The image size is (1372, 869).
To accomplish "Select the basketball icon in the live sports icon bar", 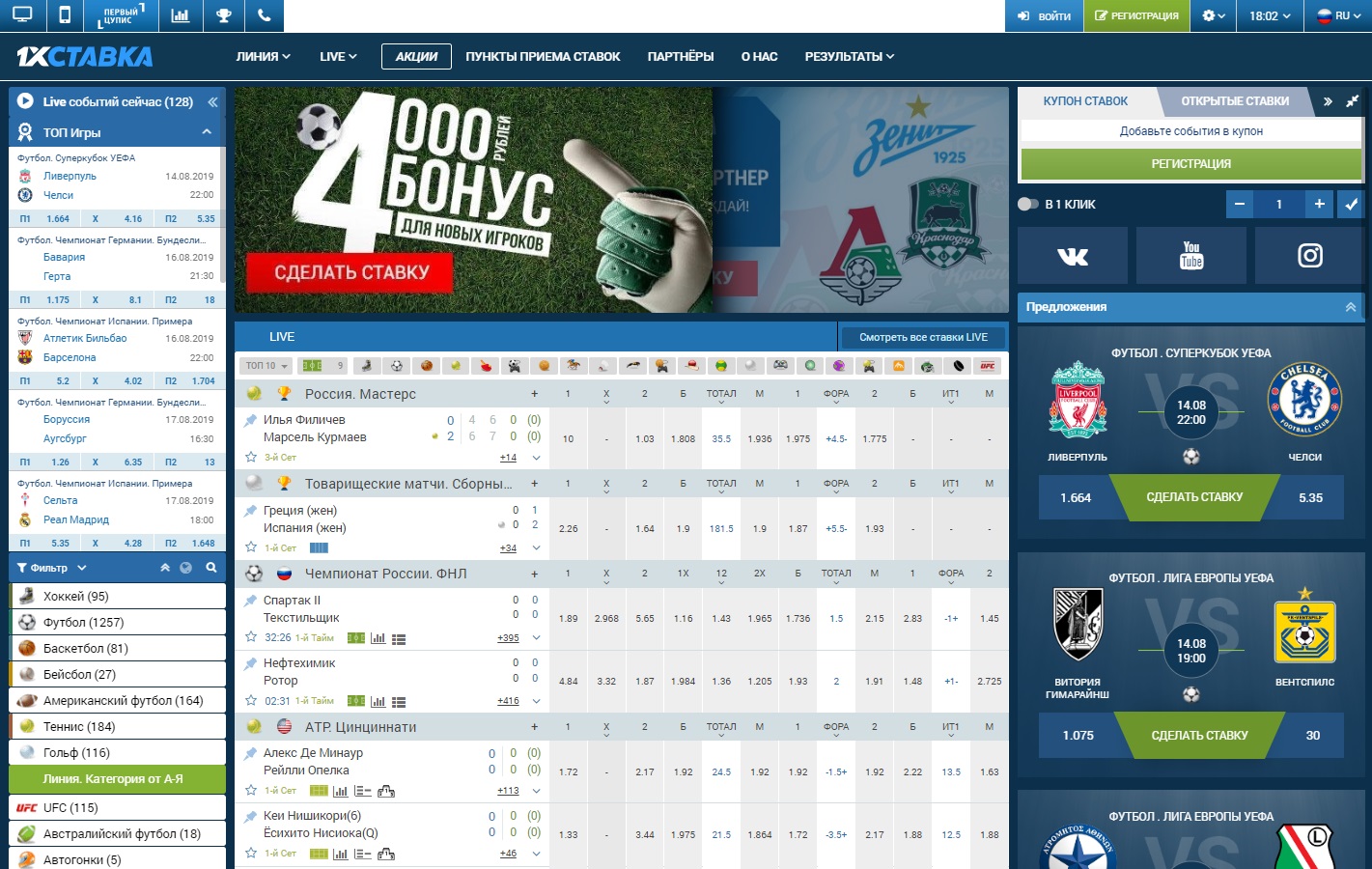I will (x=426, y=366).
